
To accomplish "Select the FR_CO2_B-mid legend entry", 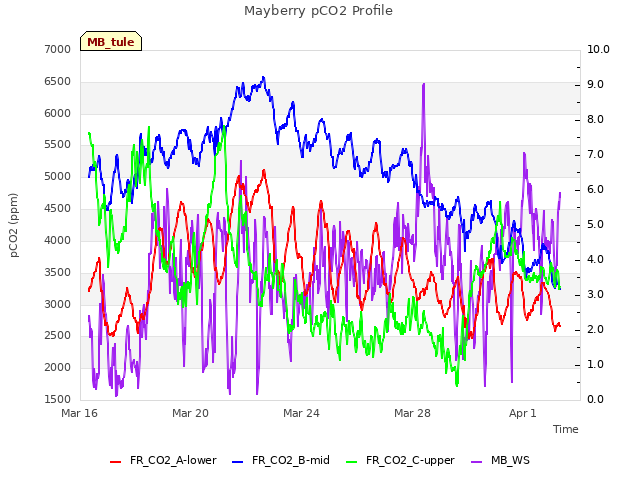I will 281,460.
